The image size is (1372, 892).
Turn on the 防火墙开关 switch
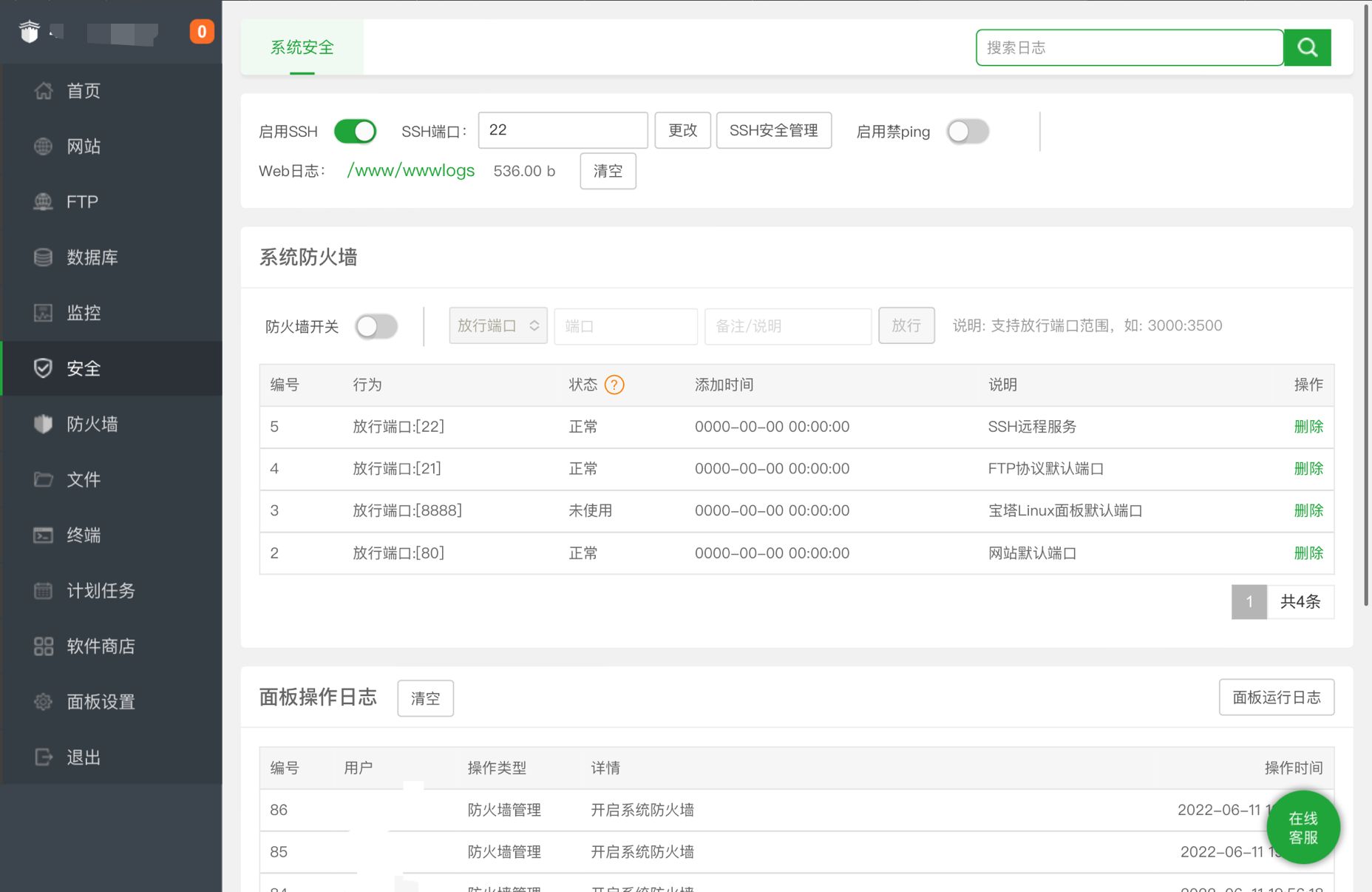pos(376,326)
